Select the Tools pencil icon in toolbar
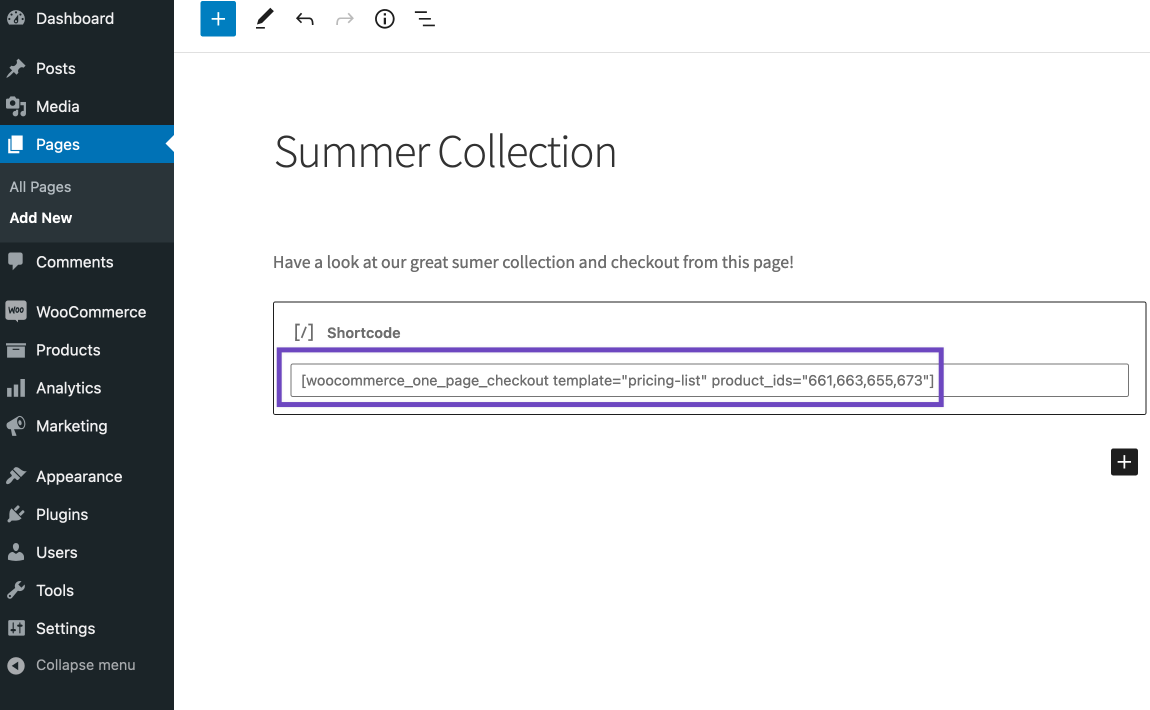Viewport: 1150px width, 710px height. coord(264,19)
